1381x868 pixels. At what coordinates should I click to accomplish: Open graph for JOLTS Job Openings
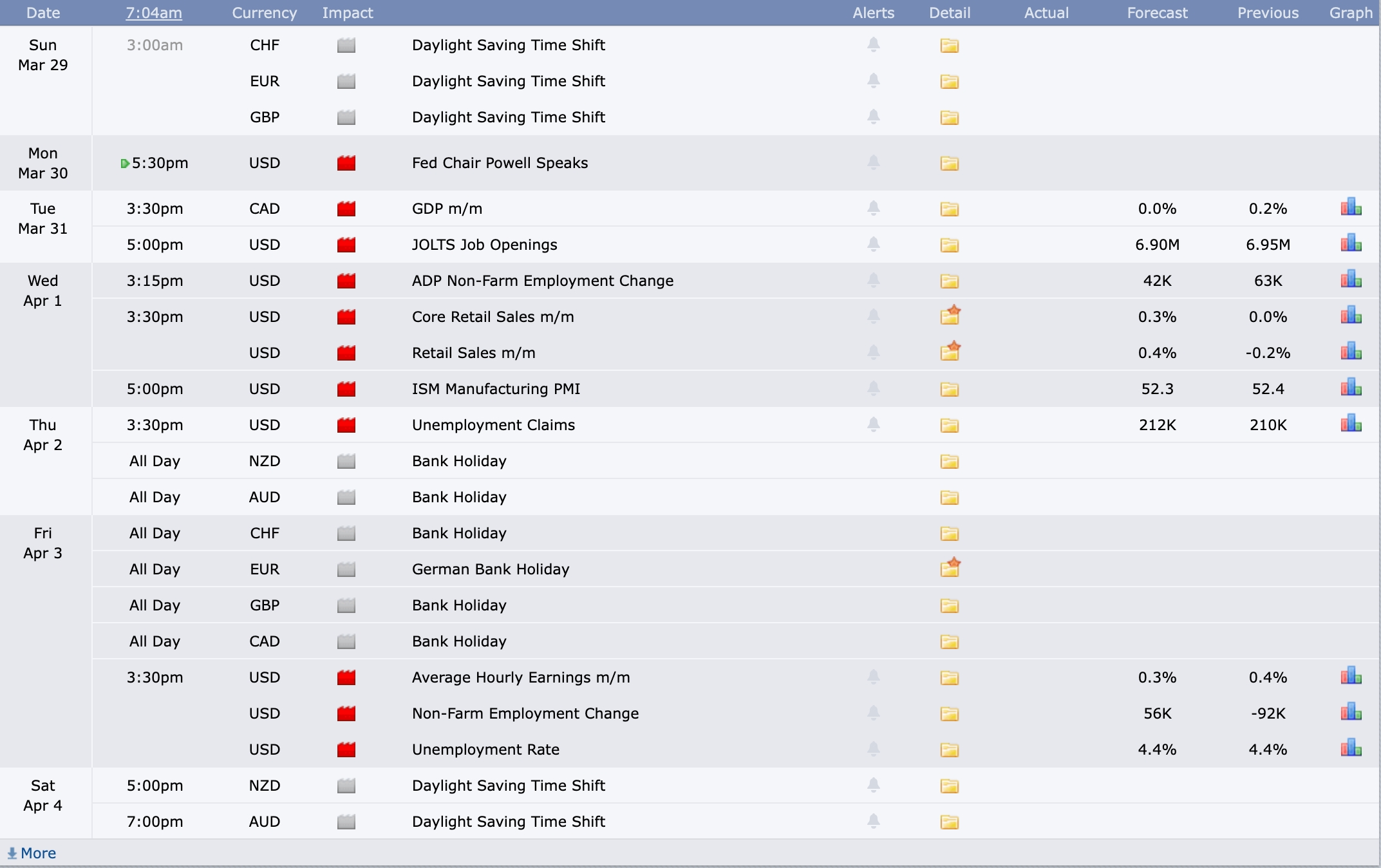point(1351,244)
